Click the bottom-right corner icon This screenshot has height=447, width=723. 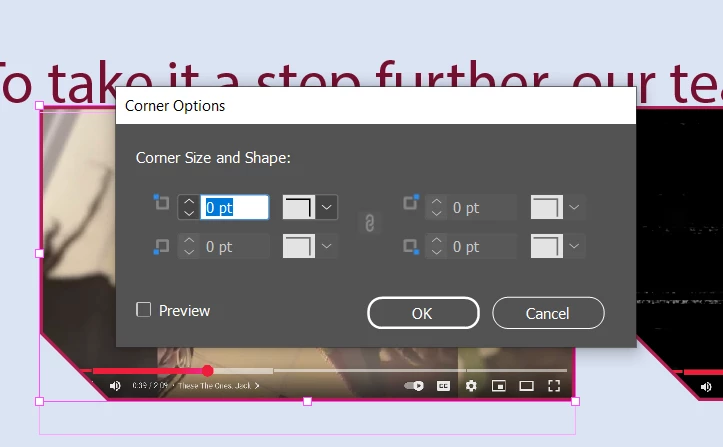click(x=411, y=246)
